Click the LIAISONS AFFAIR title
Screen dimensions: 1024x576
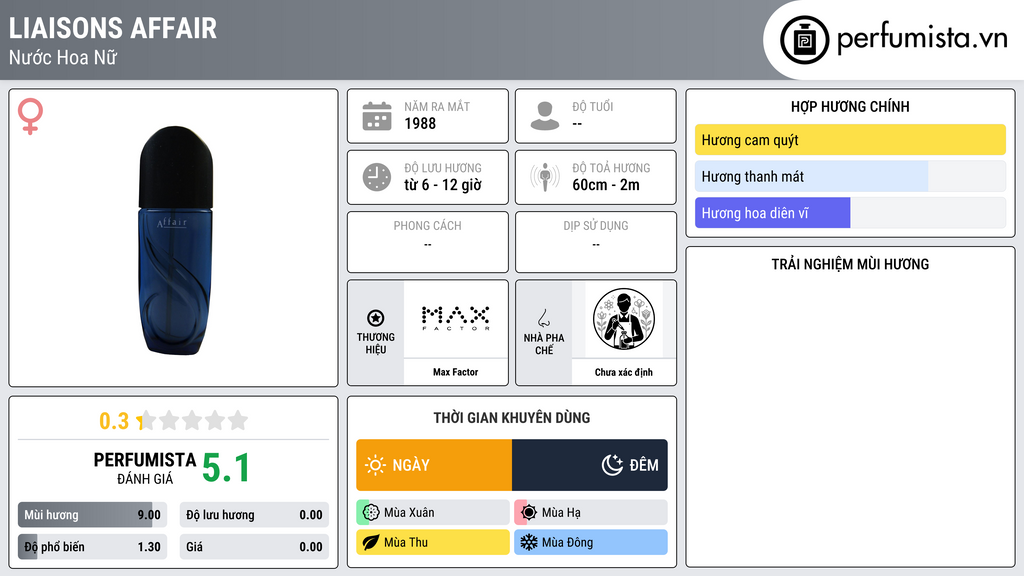[112, 28]
